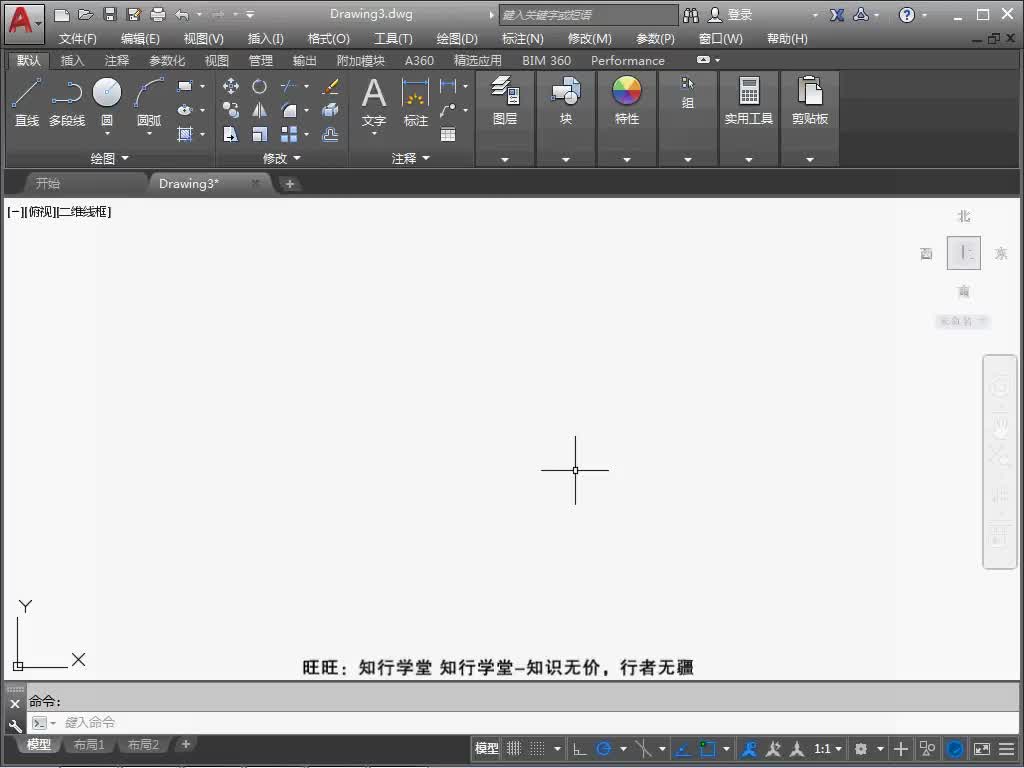This screenshot has width=1024, height=768.
Task: Expand the Draw (绘图) panel
Action: click(109, 158)
